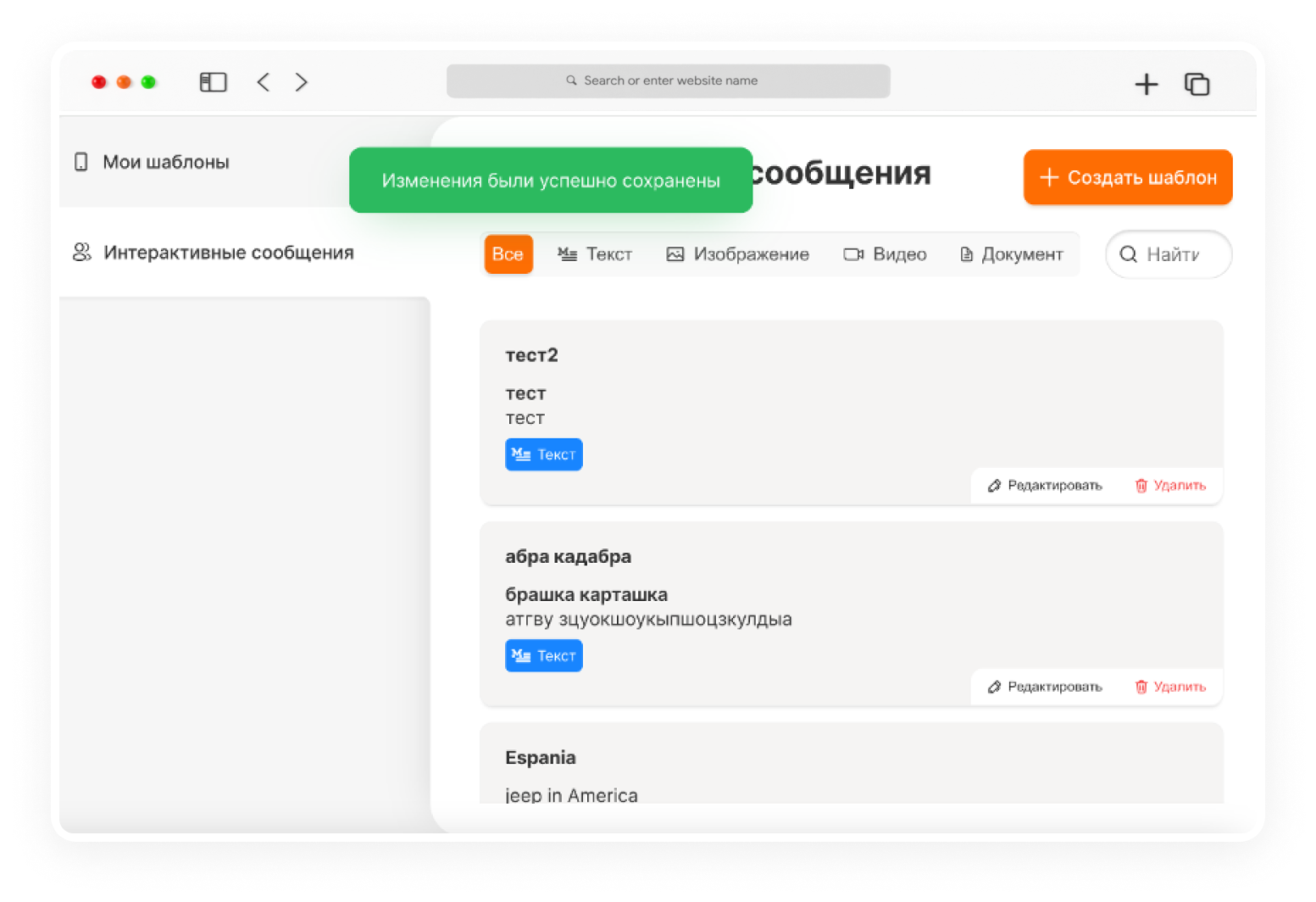Edit the тест2 template
Viewport: 1316px width, 902px height.
(1045, 486)
